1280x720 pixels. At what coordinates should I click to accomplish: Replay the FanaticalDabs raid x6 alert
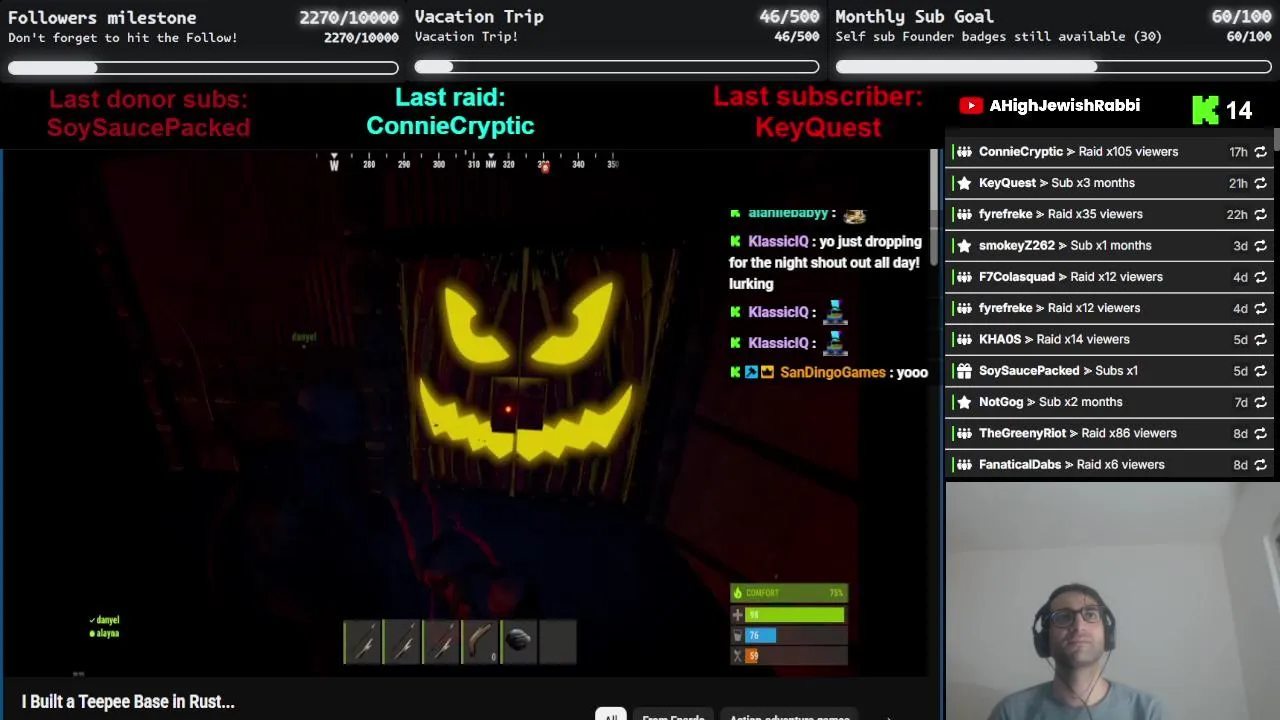(x=1260, y=465)
